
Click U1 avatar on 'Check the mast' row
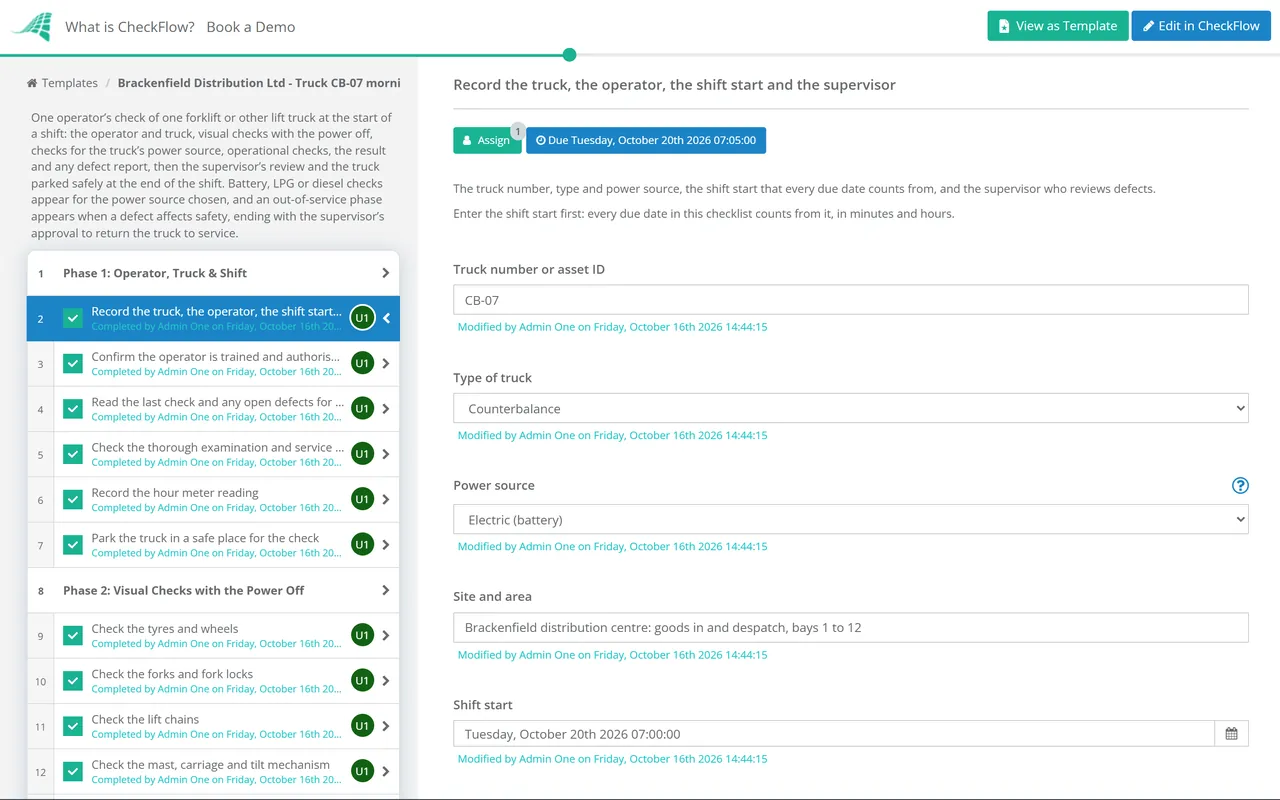click(x=362, y=771)
